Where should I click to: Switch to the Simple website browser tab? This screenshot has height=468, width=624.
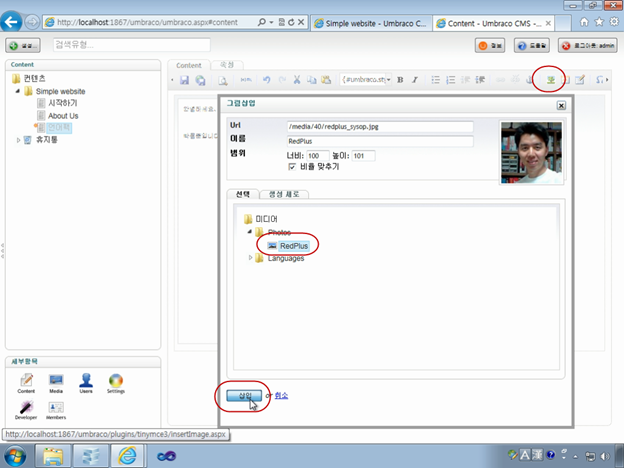click(x=371, y=23)
